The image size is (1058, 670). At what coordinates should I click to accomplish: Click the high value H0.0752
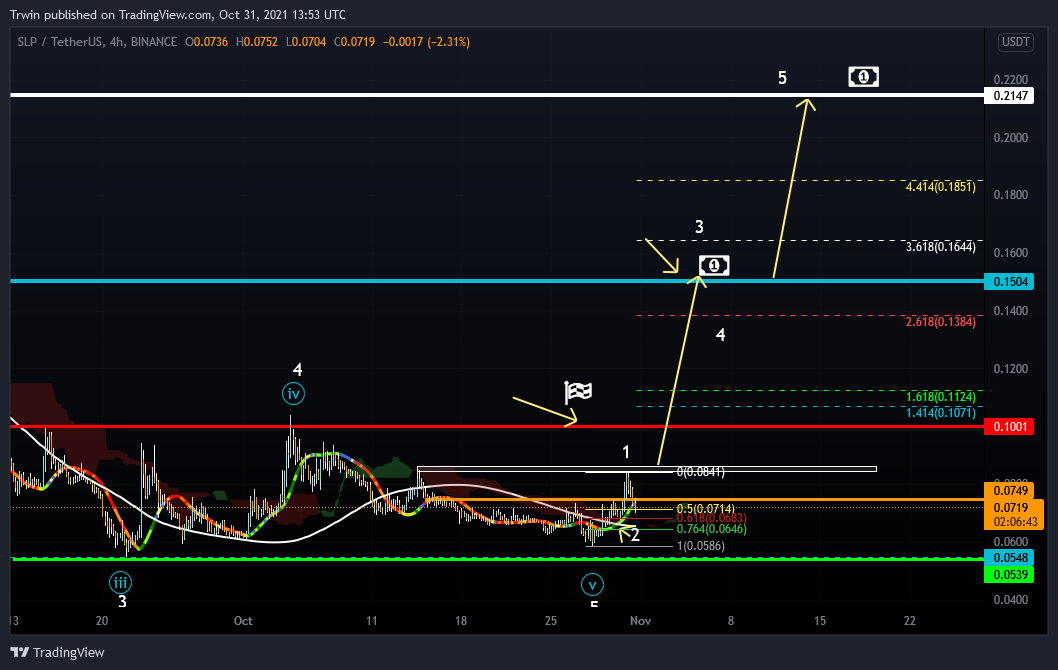[x=256, y=42]
